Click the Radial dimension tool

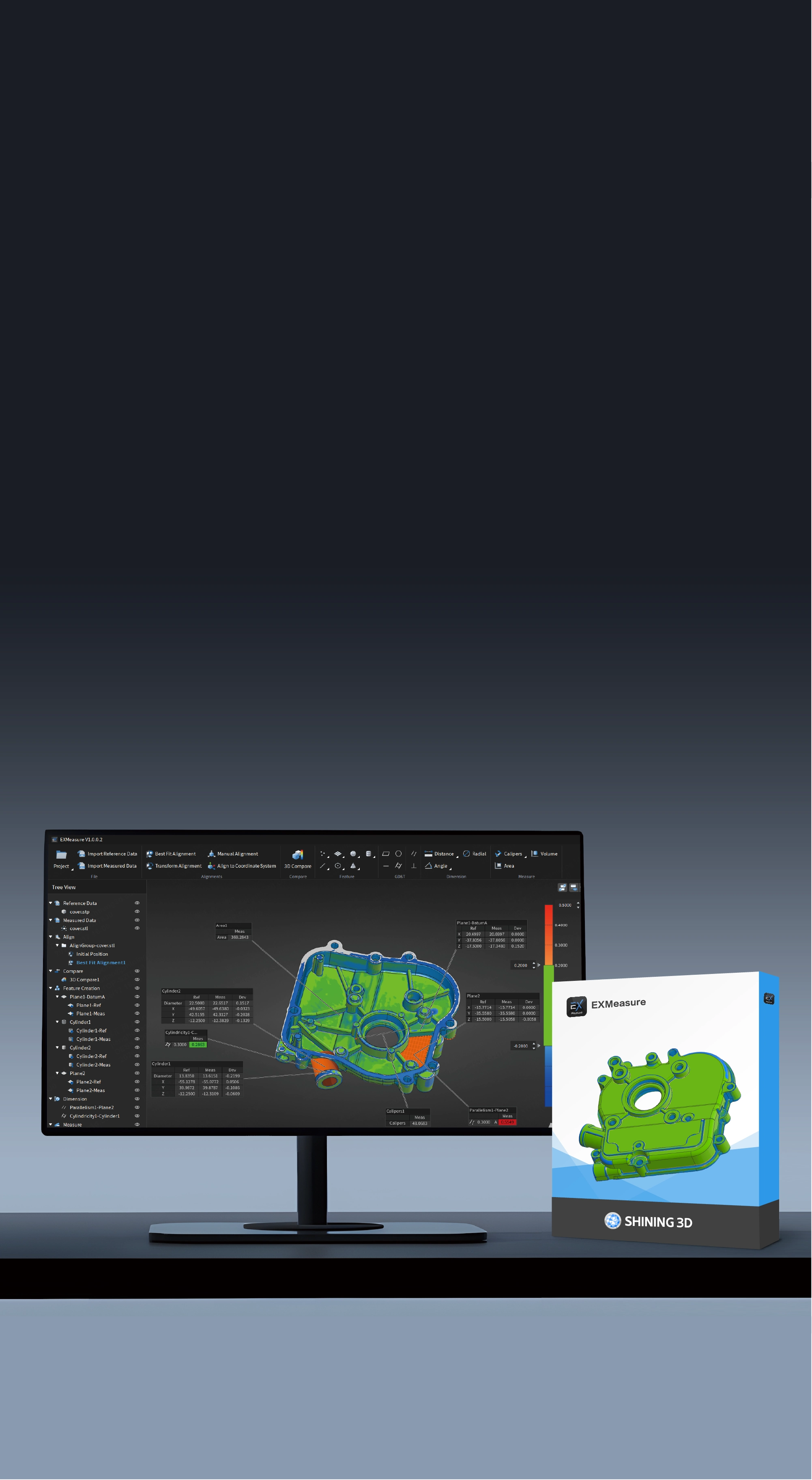point(475,854)
